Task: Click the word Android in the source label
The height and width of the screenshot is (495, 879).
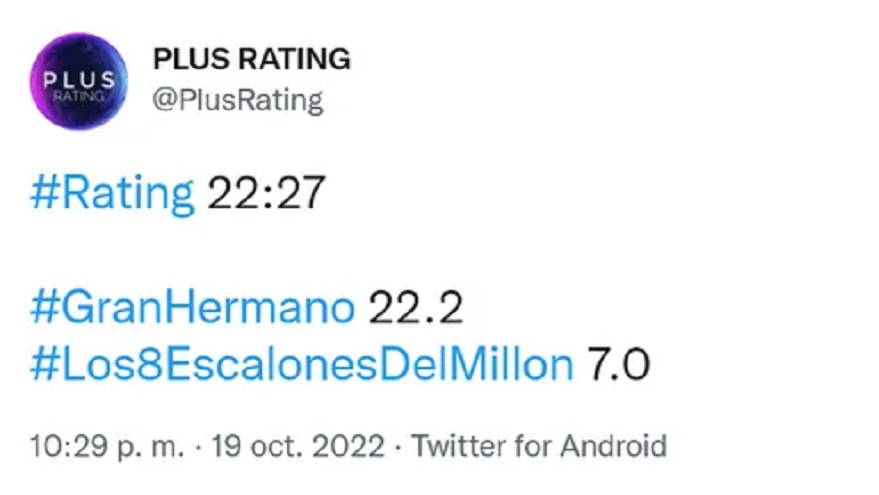Action: click(614, 443)
